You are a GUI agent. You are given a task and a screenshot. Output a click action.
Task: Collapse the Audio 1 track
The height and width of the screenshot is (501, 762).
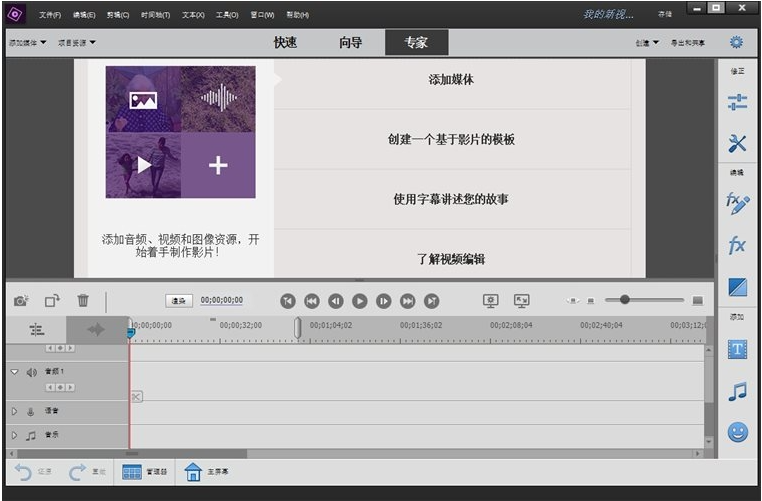point(14,372)
